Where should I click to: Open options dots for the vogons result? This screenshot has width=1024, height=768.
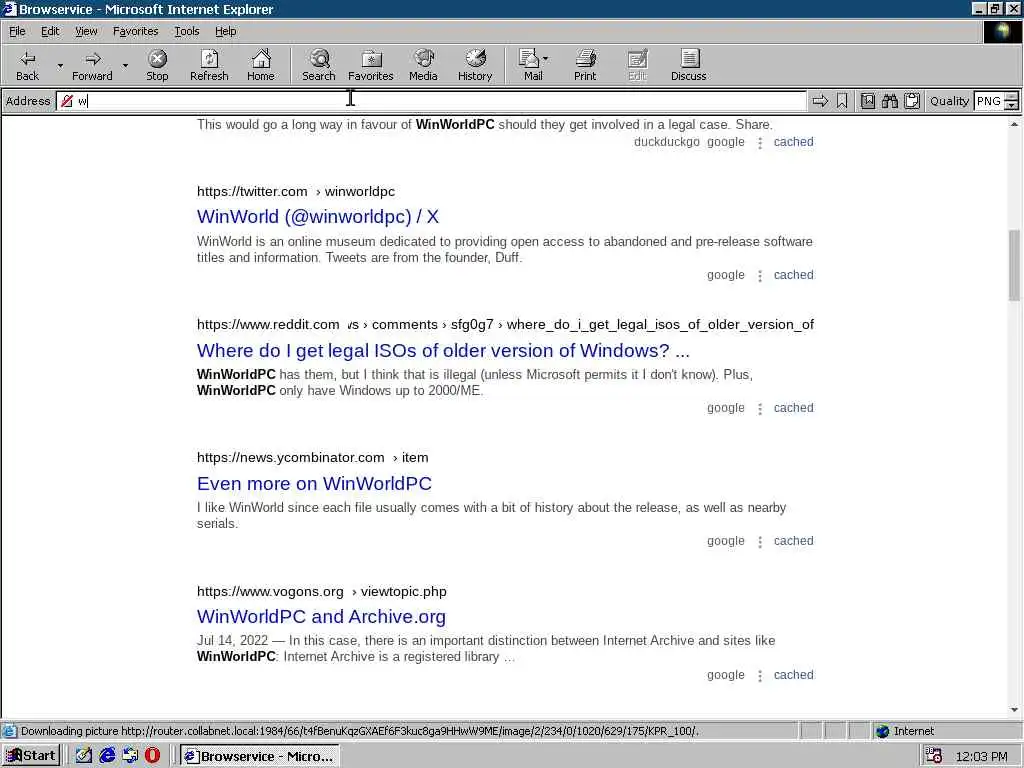pos(760,676)
